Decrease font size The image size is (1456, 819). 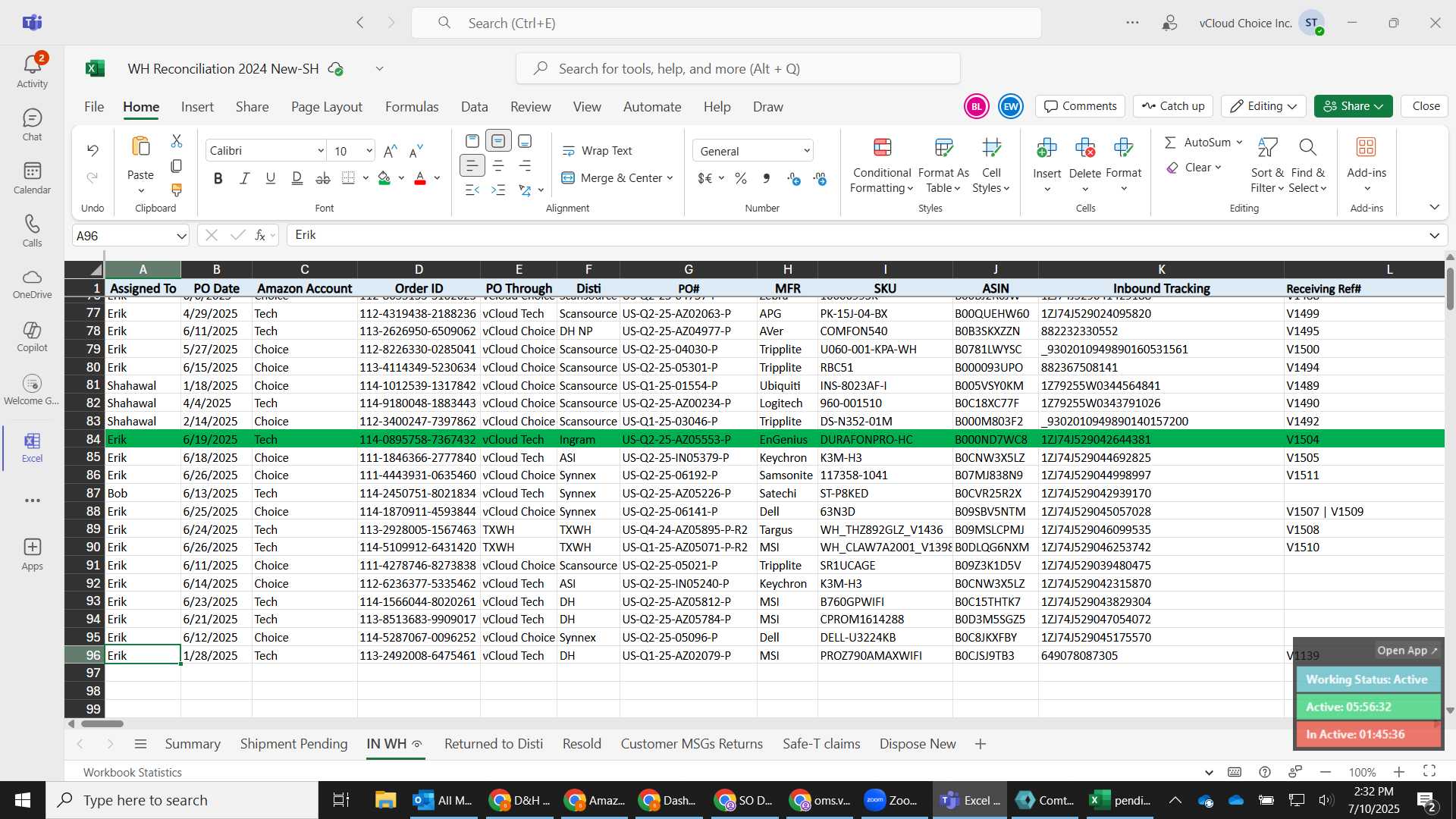point(416,151)
